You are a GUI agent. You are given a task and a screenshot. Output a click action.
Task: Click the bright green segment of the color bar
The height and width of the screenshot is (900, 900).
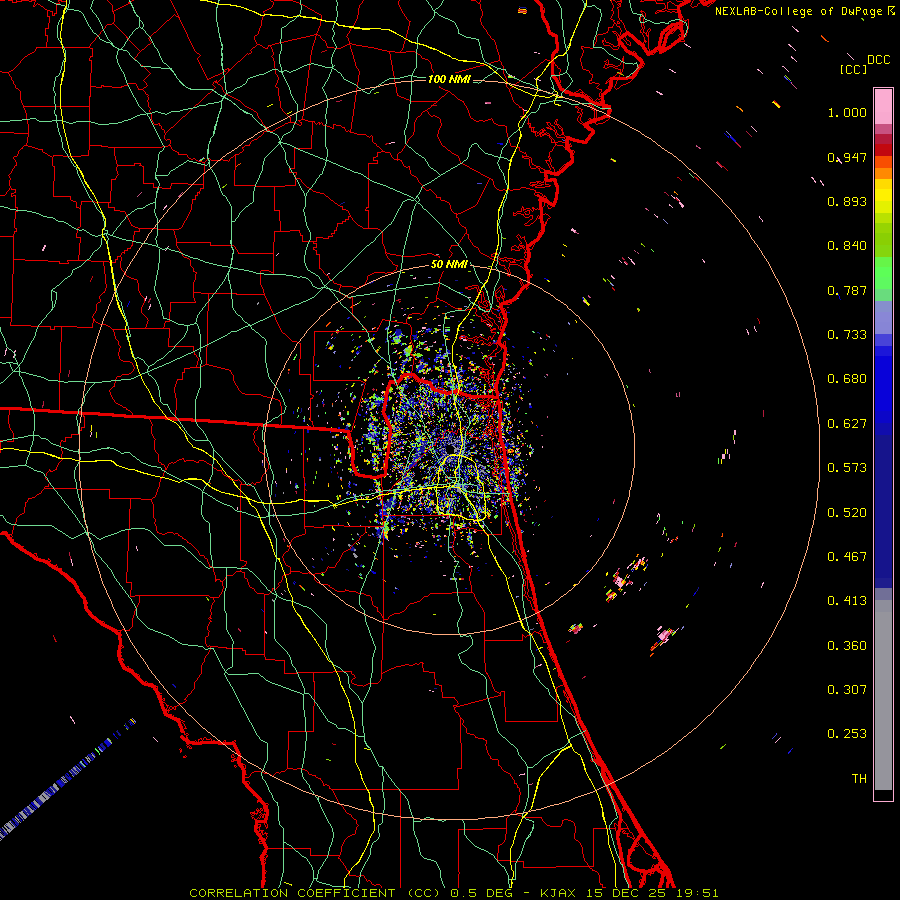[883, 273]
